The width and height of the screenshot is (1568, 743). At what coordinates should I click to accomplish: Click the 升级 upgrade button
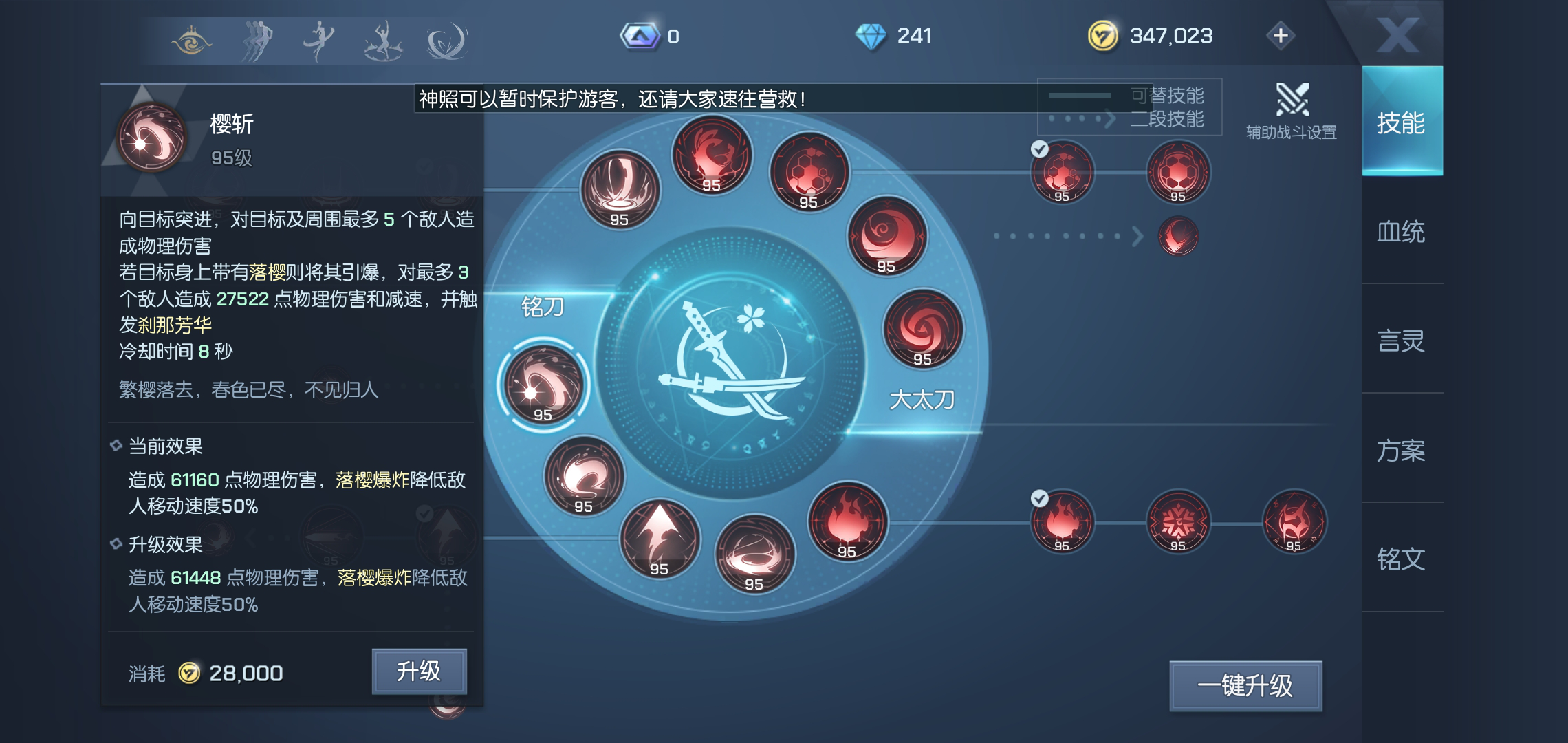point(419,671)
